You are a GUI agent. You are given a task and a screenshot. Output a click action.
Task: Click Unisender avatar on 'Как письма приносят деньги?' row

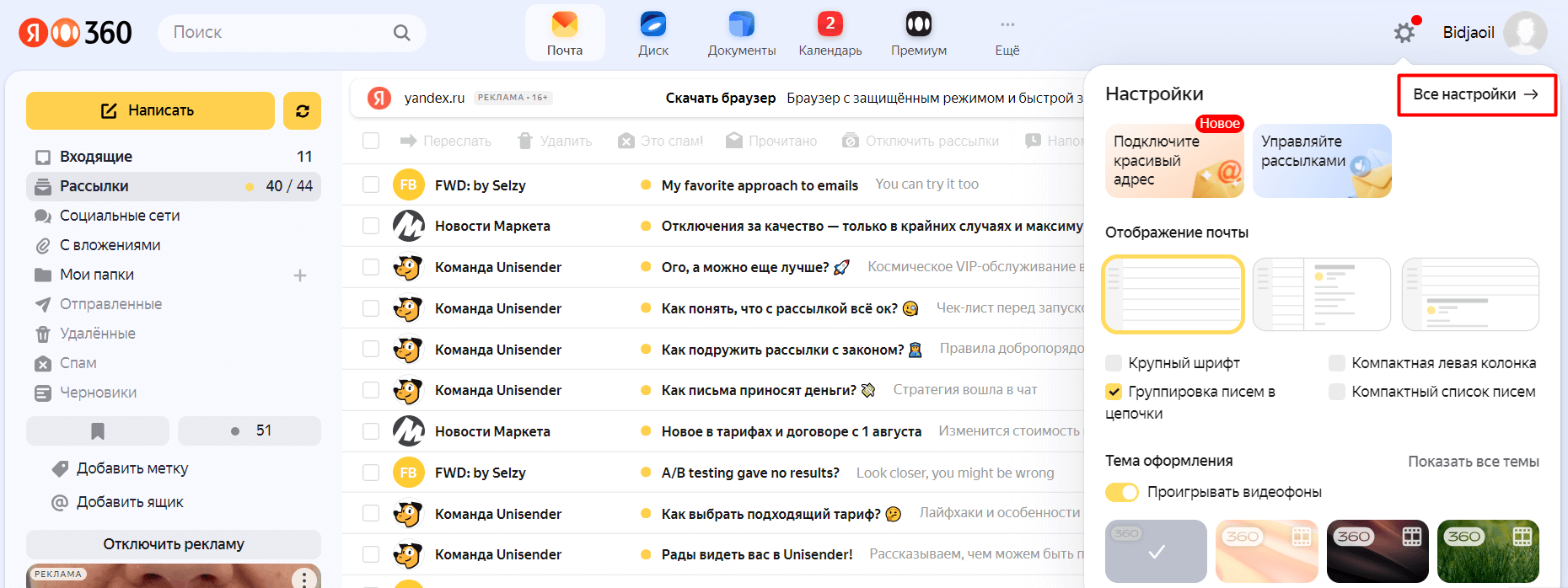point(409,390)
